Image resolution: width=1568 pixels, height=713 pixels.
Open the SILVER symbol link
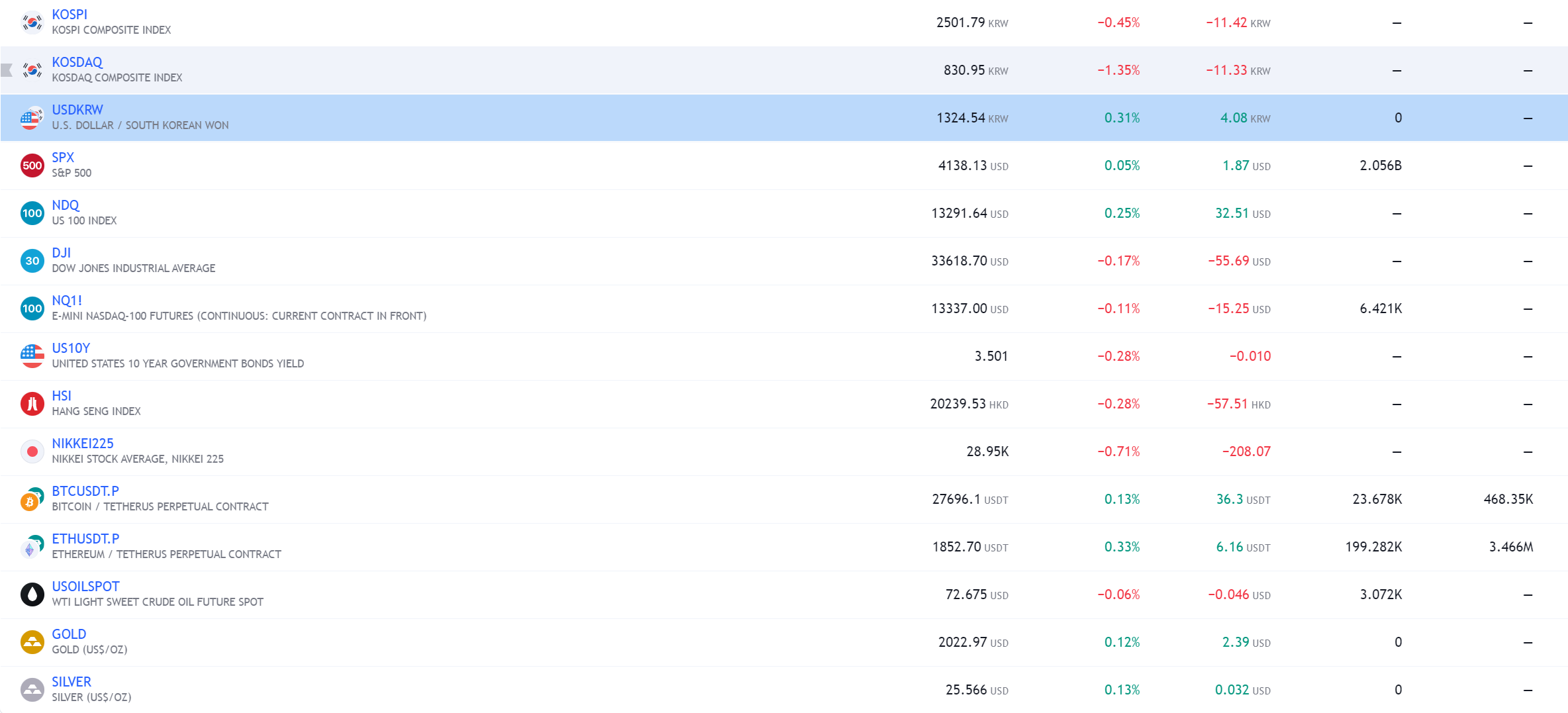point(72,682)
